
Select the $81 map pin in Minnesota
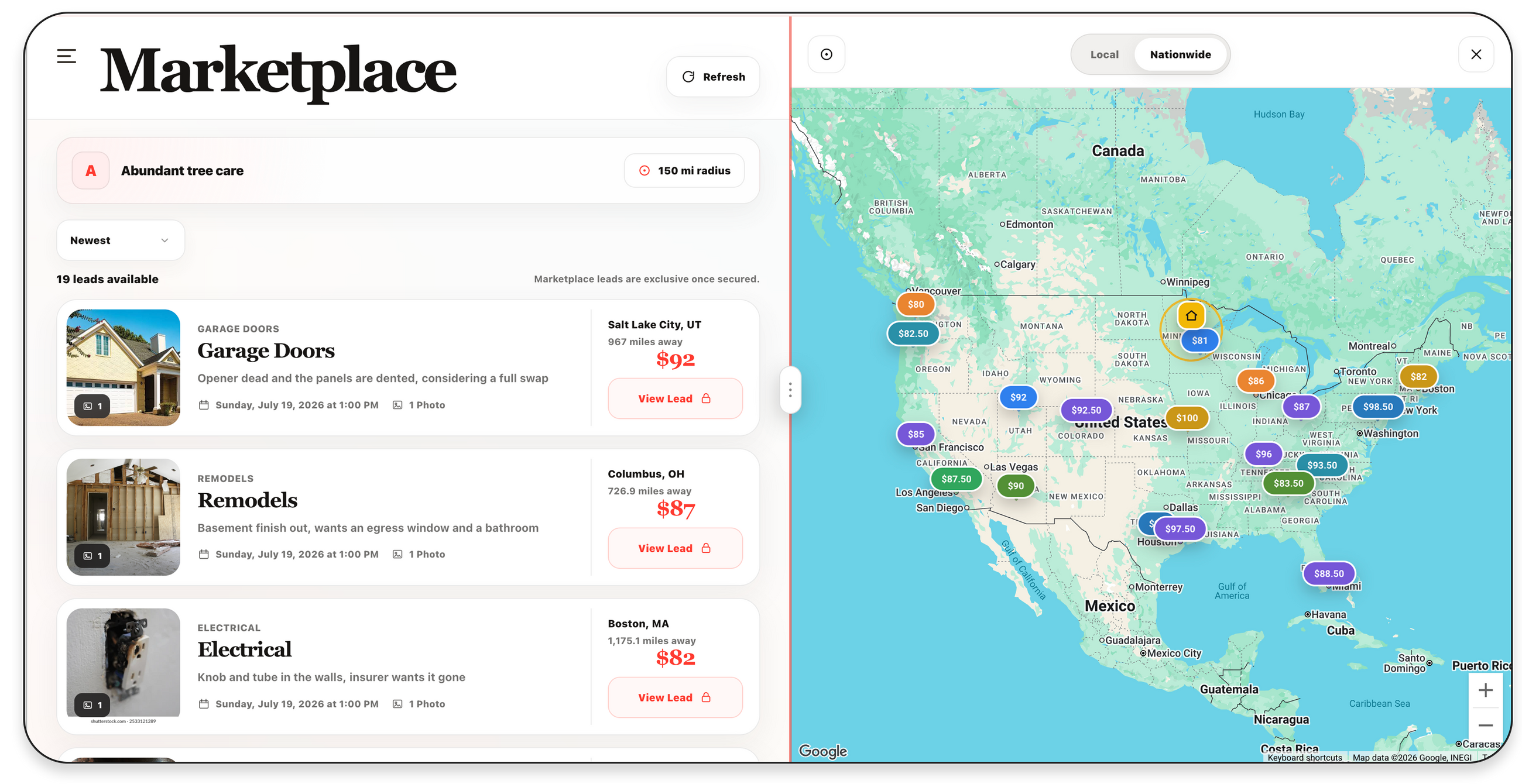click(1199, 341)
